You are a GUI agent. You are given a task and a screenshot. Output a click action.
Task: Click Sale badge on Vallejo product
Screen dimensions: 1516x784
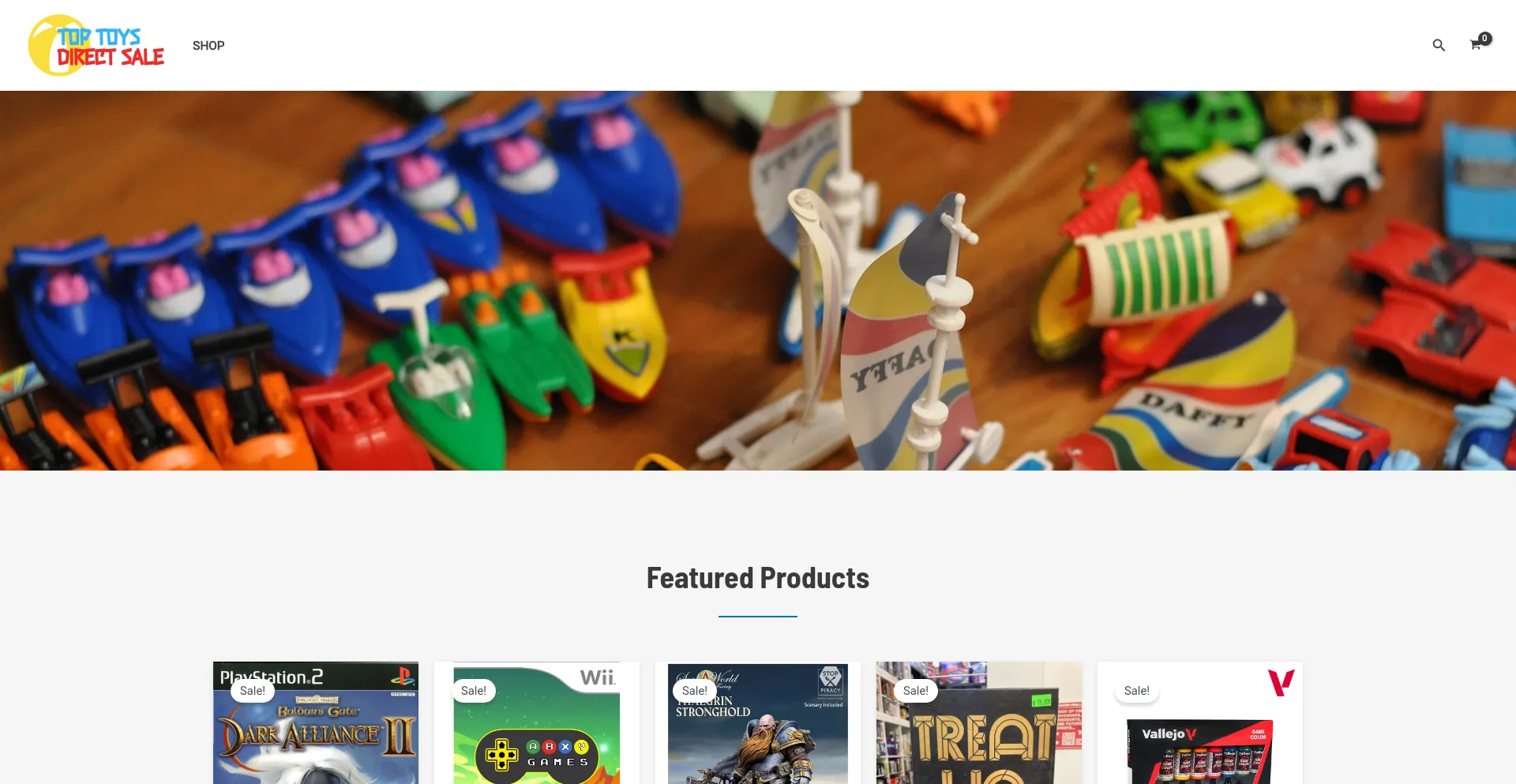pos(1137,691)
